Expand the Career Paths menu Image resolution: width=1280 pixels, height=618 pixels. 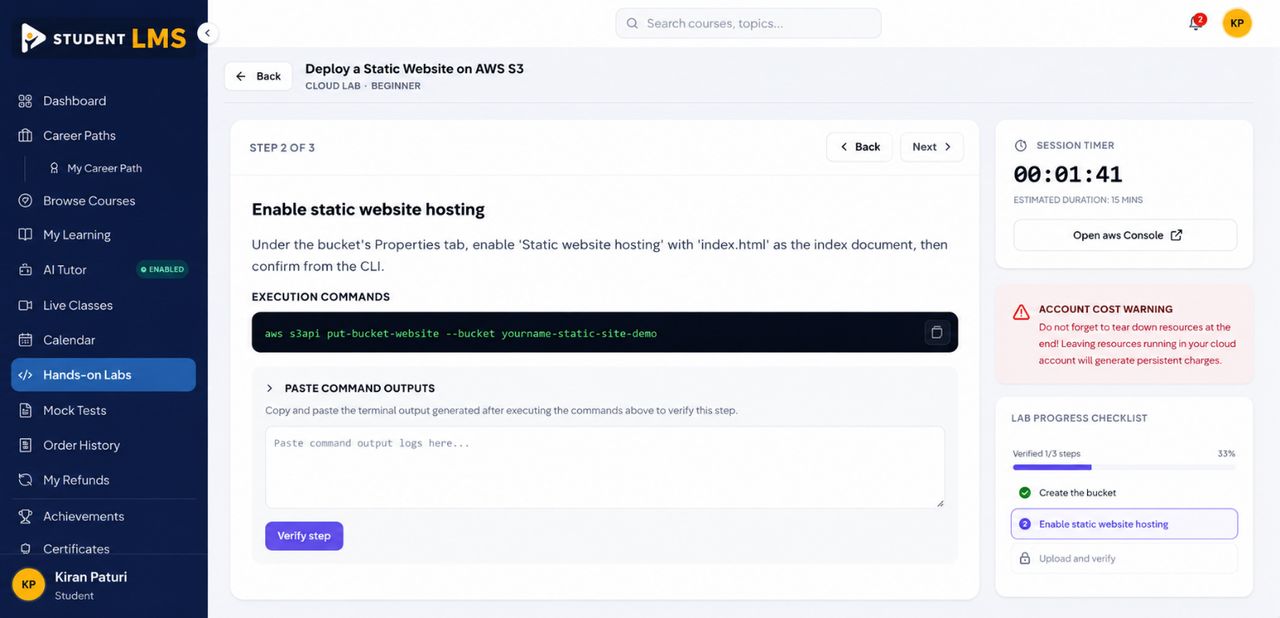103,136
